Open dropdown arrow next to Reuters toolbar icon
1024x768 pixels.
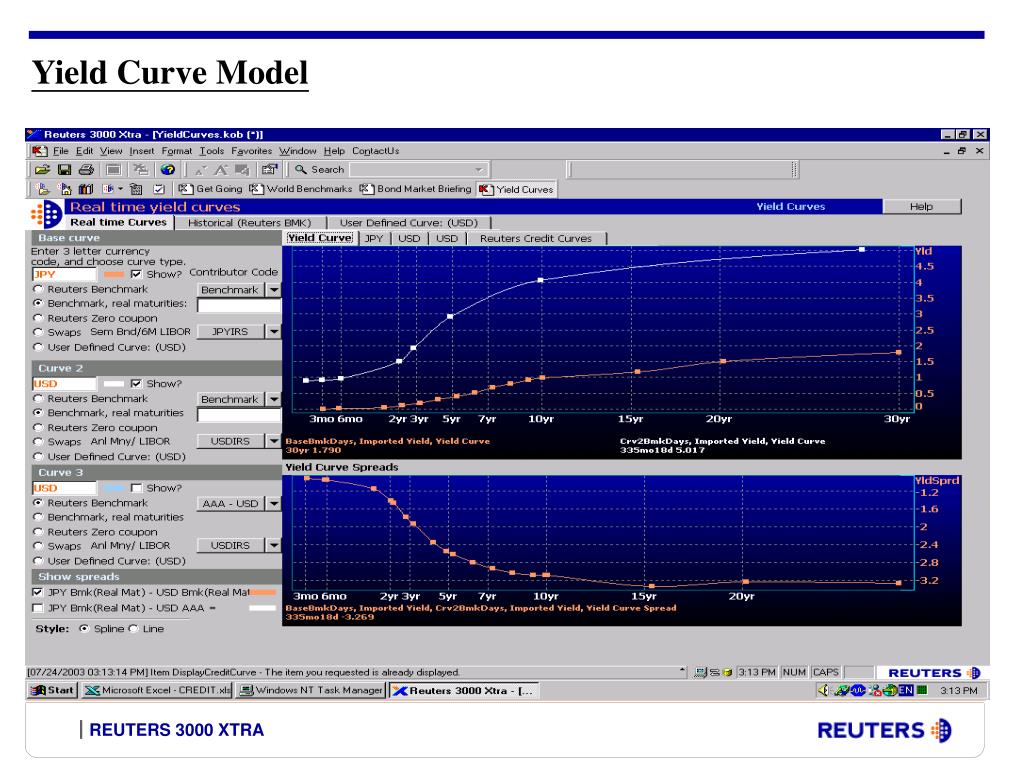coord(120,189)
